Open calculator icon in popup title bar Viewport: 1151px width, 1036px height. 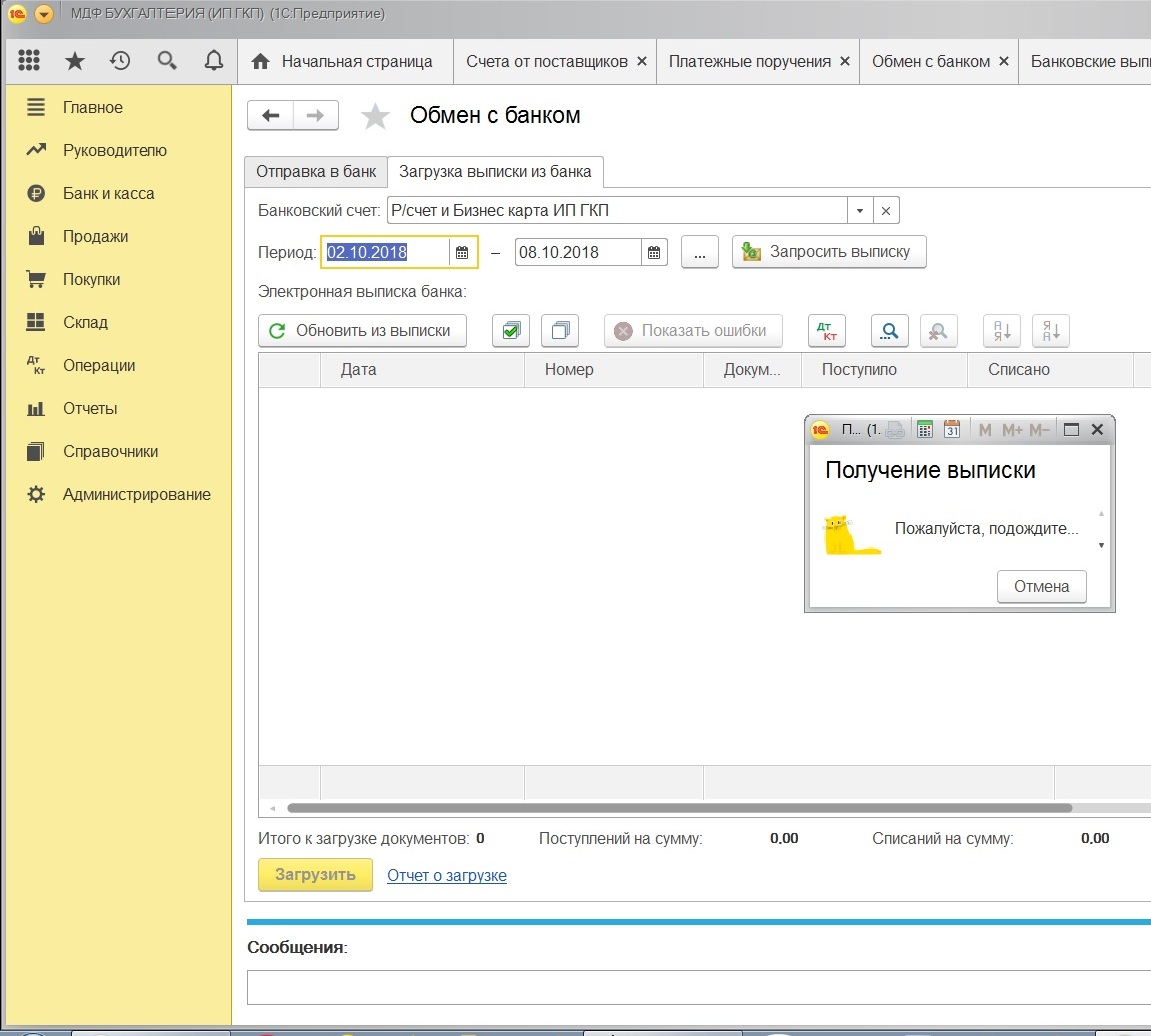[x=925, y=429]
